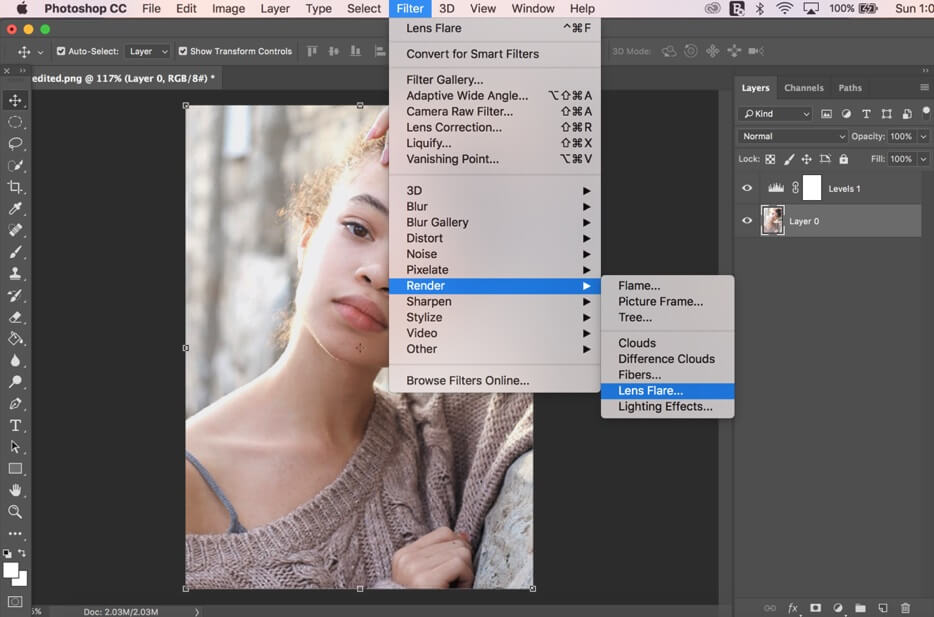The width and height of the screenshot is (934, 617).
Task: Choose the Eyedropper tool
Action: pyautogui.click(x=15, y=209)
